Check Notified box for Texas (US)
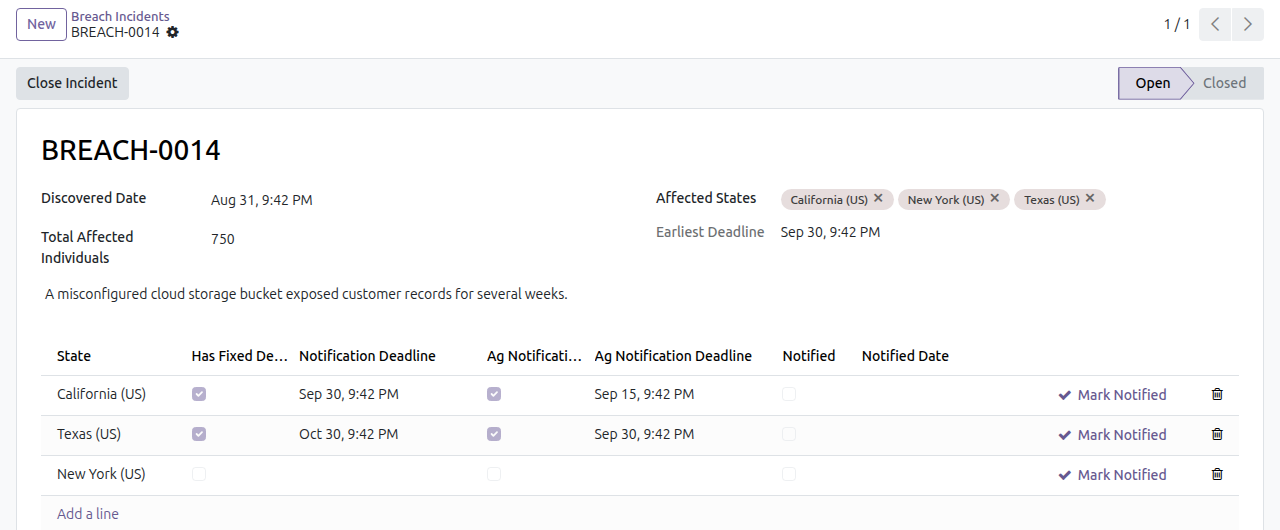The image size is (1280, 530). coord(789,434)
